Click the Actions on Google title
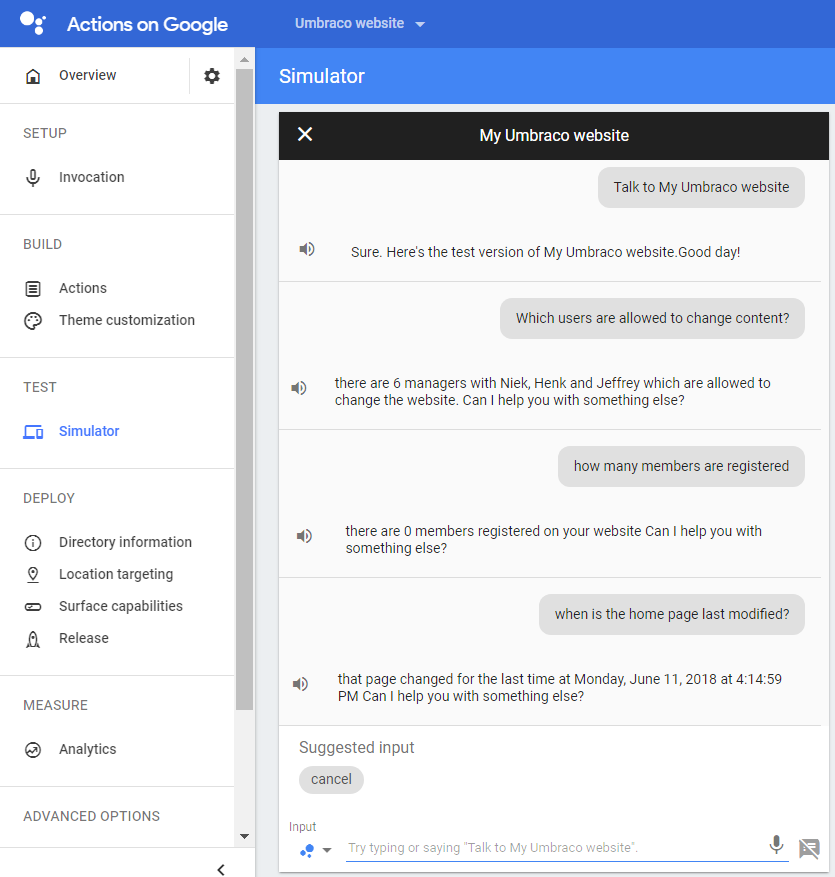 [x=148, y=24]
